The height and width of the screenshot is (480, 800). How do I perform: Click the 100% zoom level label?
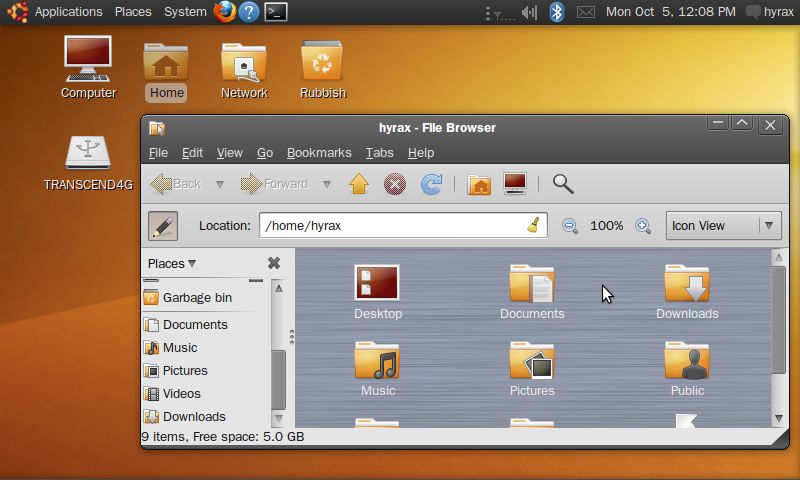pos(607,225)
